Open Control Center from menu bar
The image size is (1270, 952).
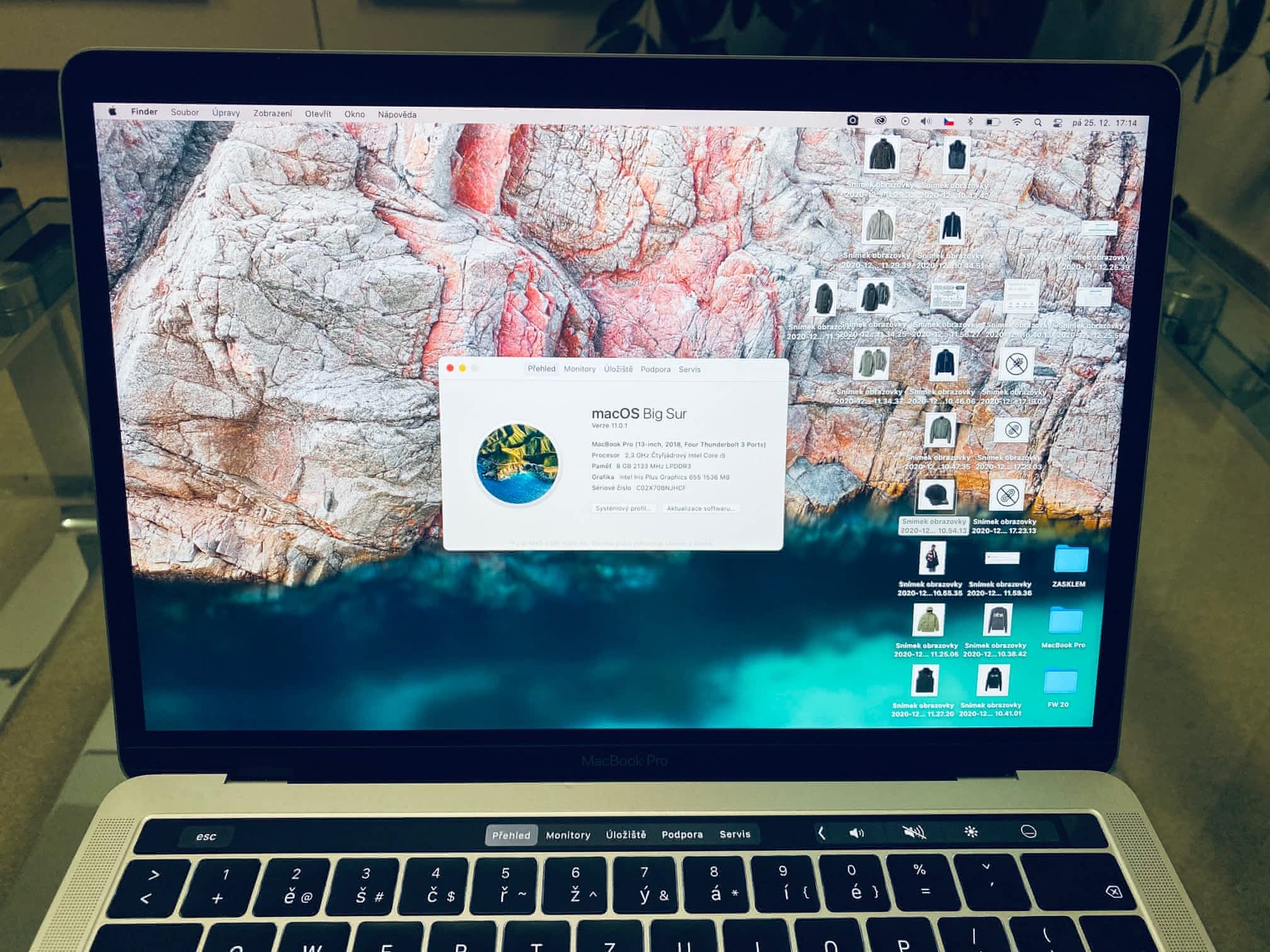[x=1058, y=123]
